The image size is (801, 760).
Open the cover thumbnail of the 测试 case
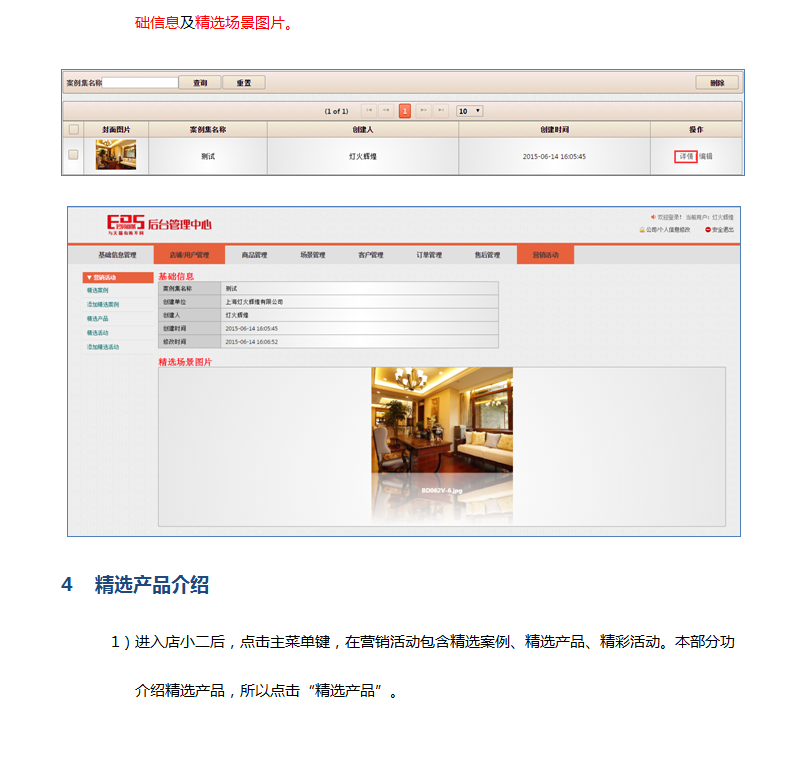pyautogui.click(x=116, y=155)
